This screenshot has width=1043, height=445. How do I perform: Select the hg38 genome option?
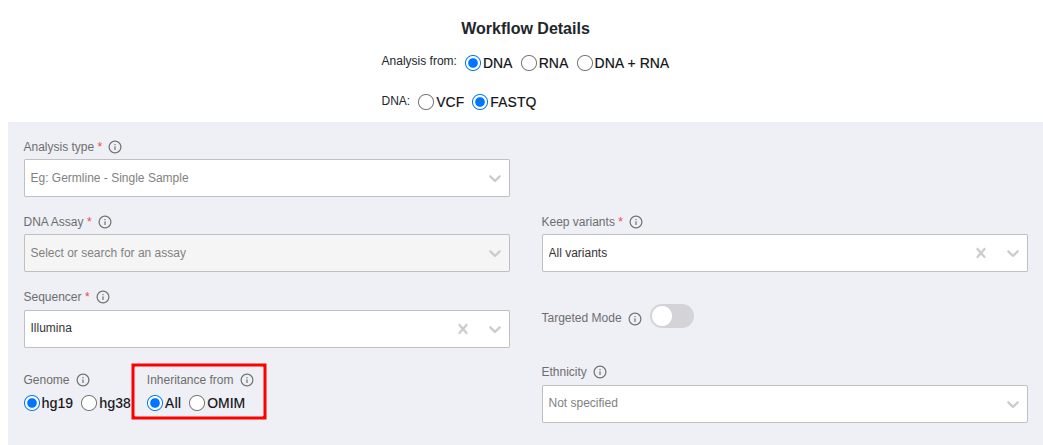coord(89,403)
